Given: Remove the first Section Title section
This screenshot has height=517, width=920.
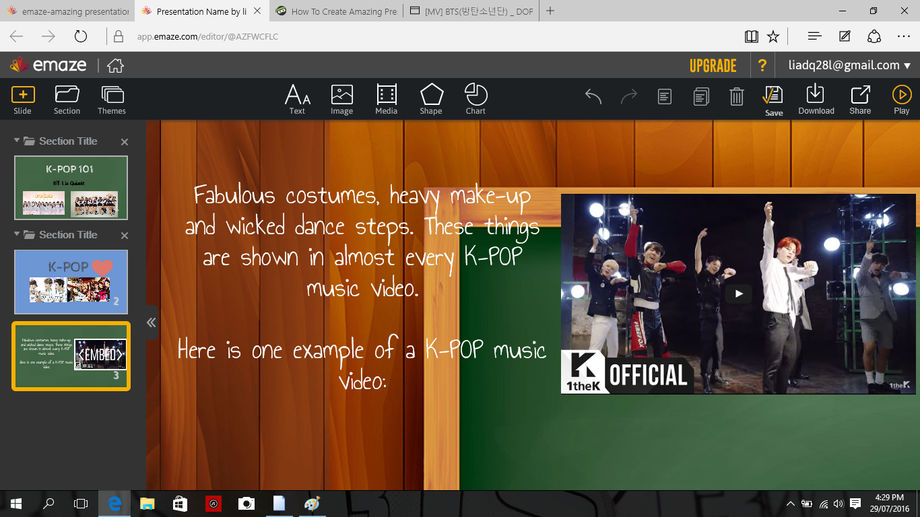Looking at the screenshot, I should [x=124, y=141].
